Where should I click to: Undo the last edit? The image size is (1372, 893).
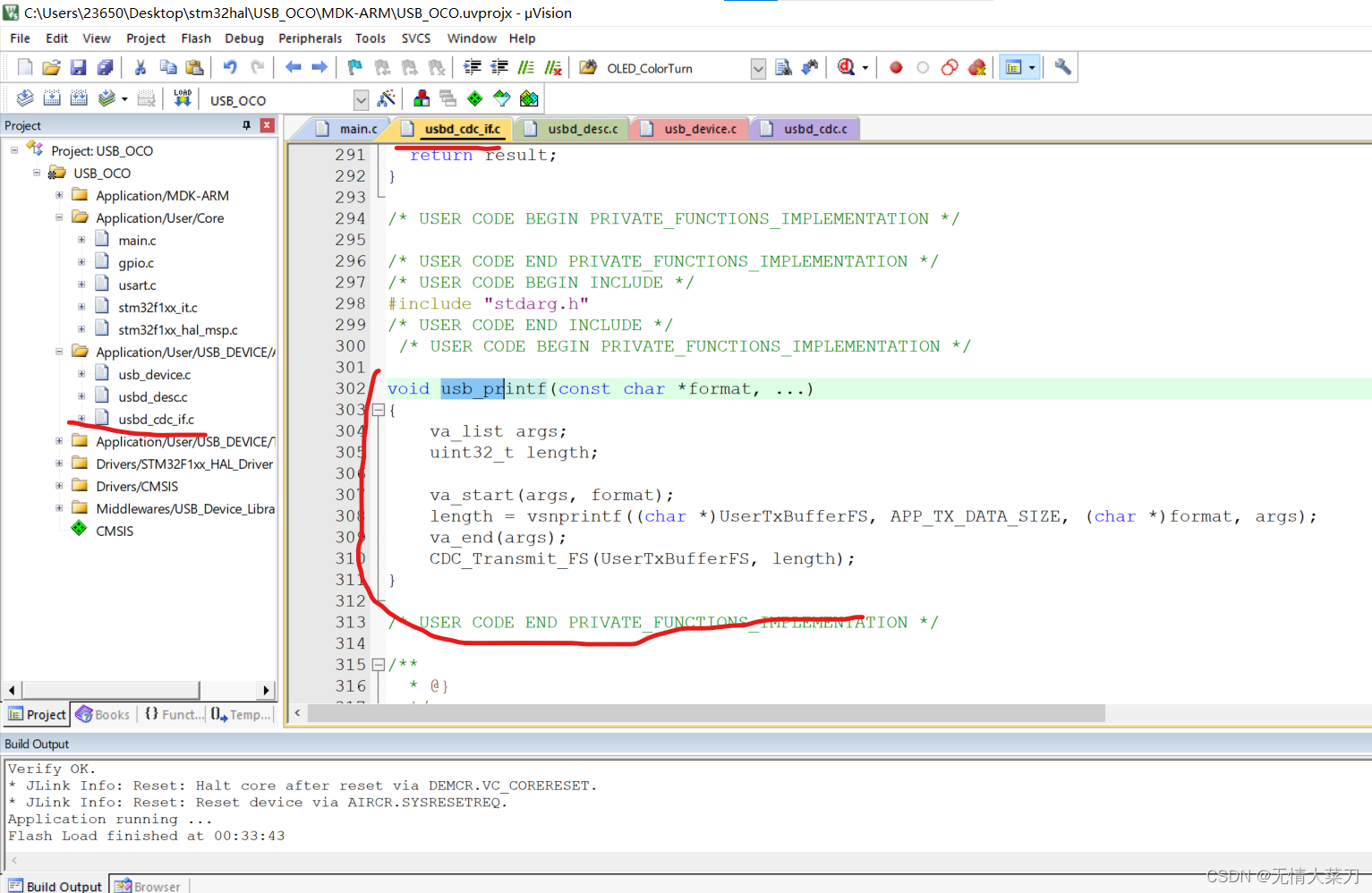[x=230, y=67]
